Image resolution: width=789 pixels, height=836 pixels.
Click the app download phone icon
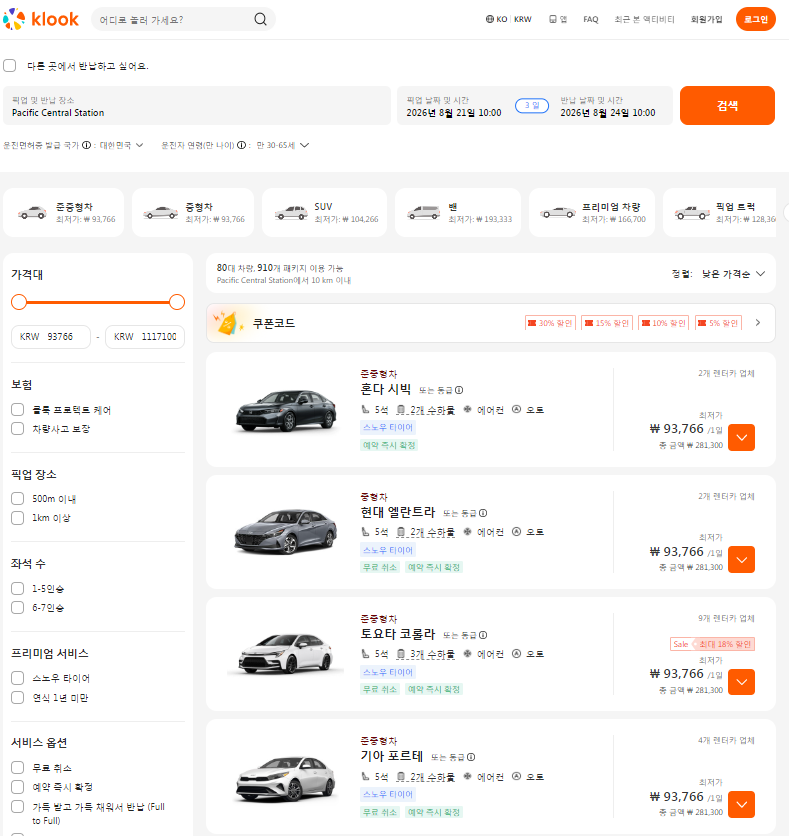pyautogui.click(x=553, y=19)
